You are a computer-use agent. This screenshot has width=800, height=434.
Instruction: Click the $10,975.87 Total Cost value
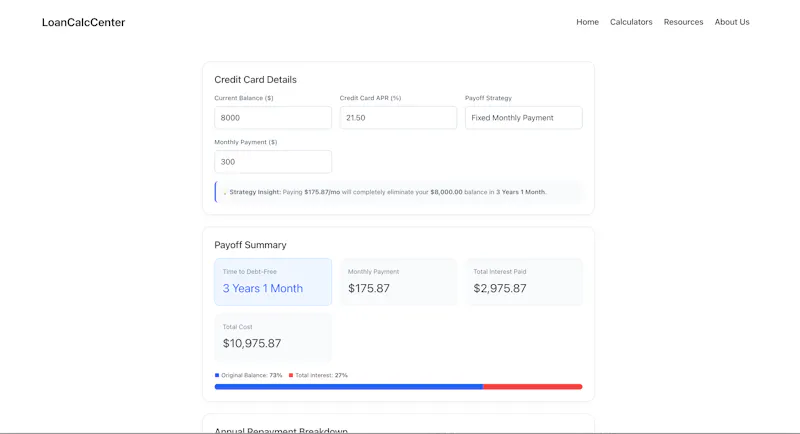[x=252, y=343]
